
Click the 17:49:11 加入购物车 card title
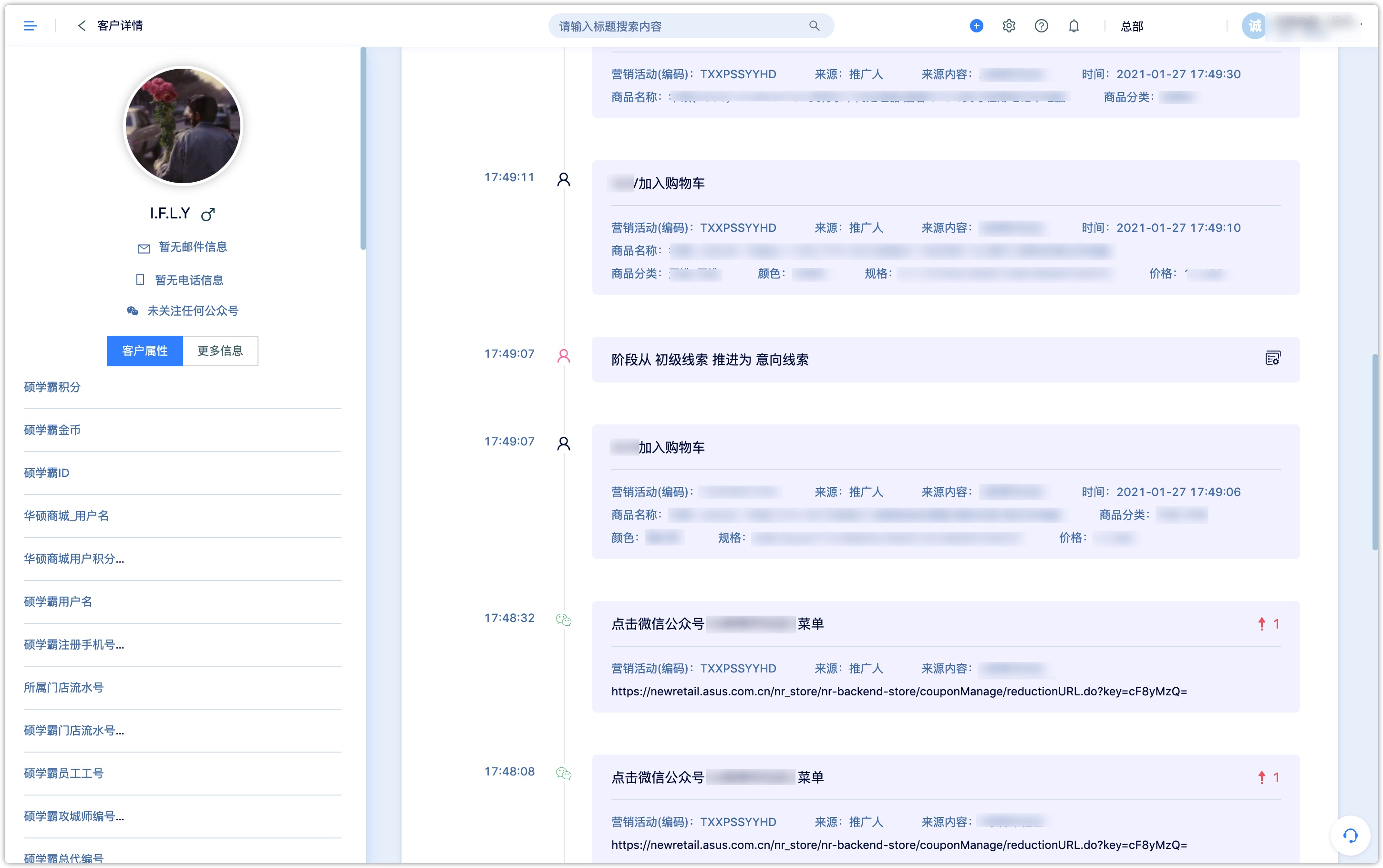pos(658,184)
